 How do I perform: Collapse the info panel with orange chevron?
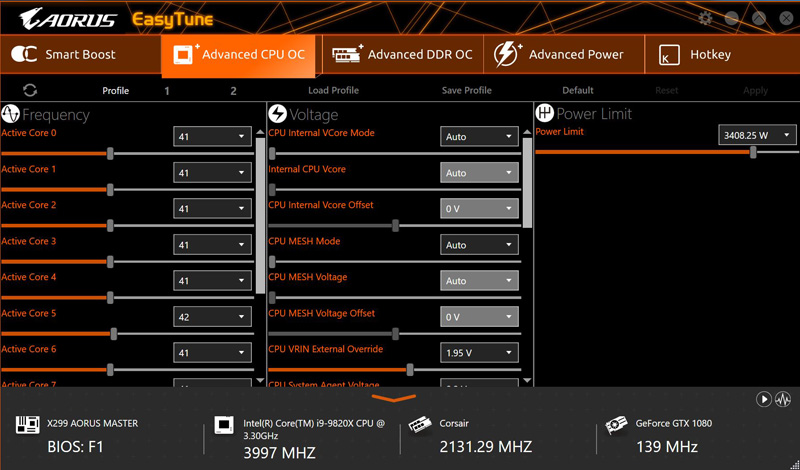(x=394, y=398)
